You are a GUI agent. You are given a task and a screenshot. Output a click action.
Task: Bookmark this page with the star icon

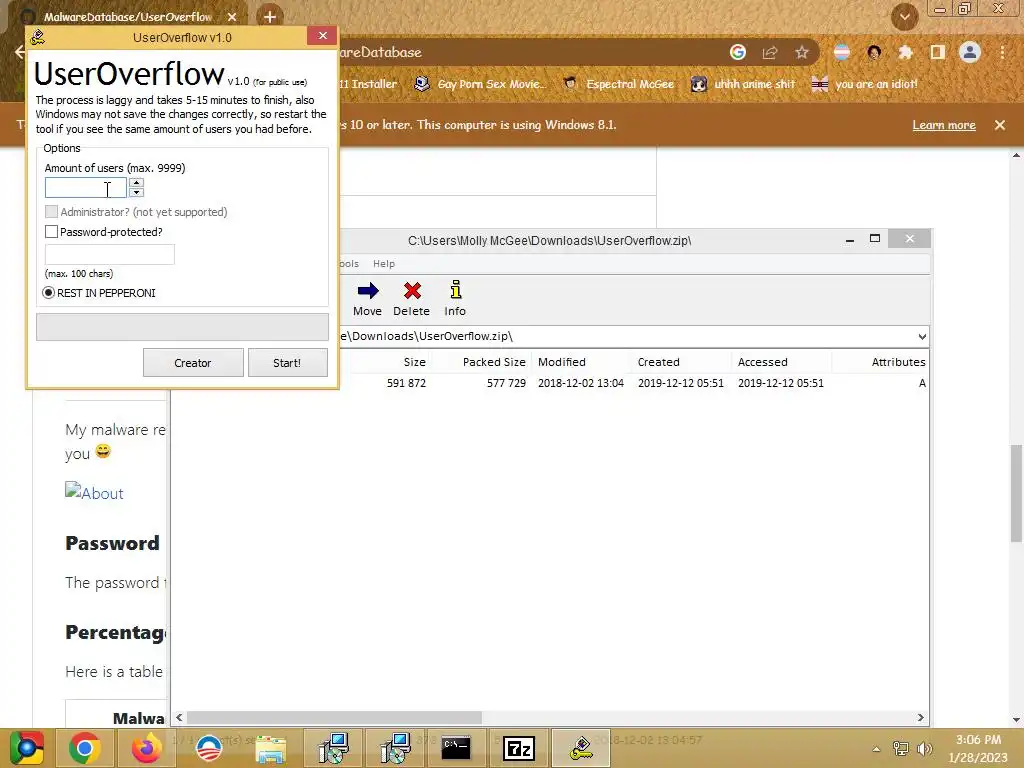pos(802,52)
